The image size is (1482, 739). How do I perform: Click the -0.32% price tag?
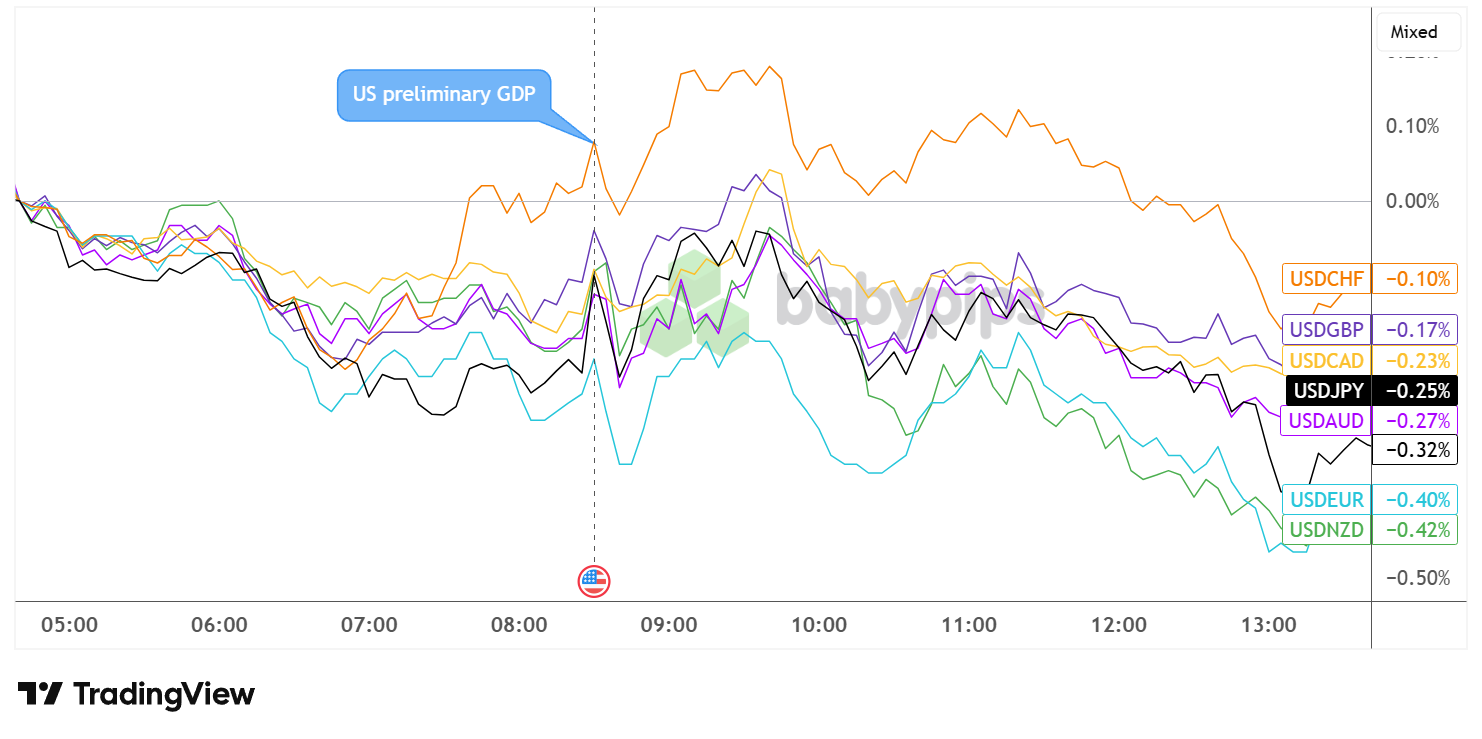pos(1415,450)
